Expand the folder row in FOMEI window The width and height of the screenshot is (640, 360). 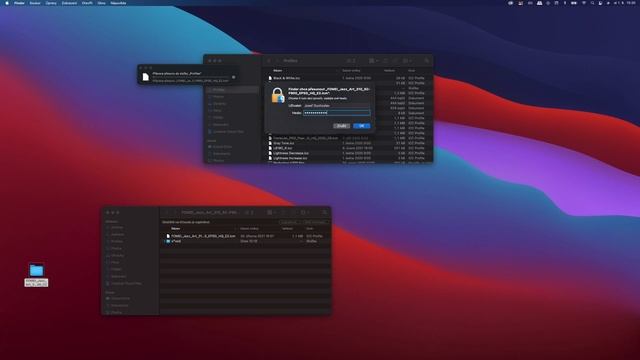pos(164,241)
